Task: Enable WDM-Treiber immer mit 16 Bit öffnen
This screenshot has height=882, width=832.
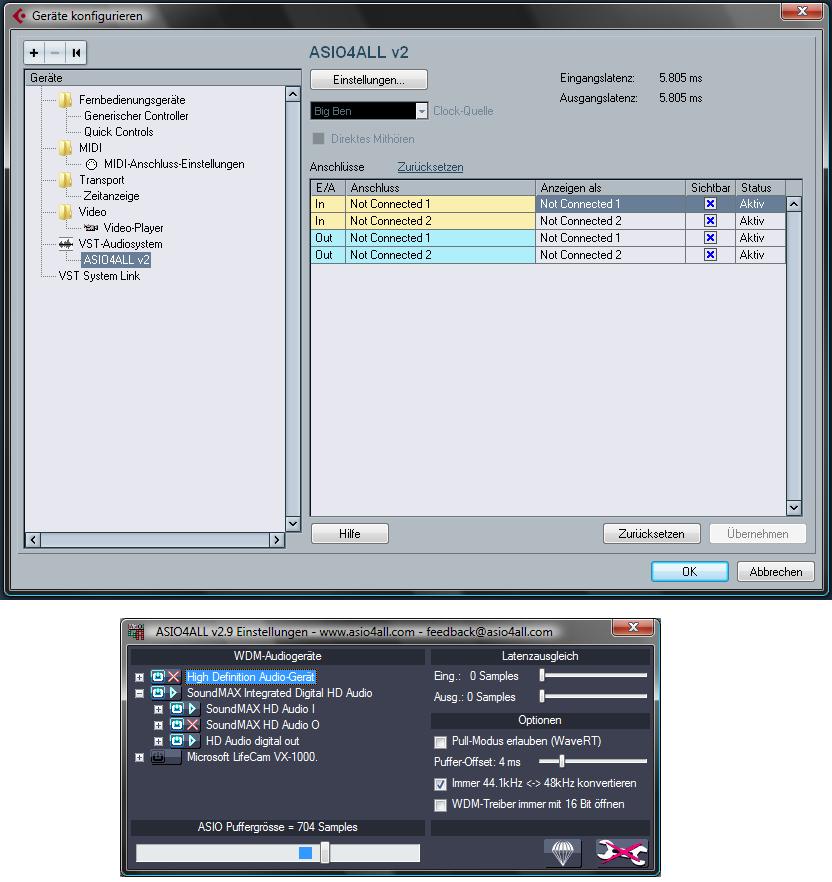Action: point(440,805)
